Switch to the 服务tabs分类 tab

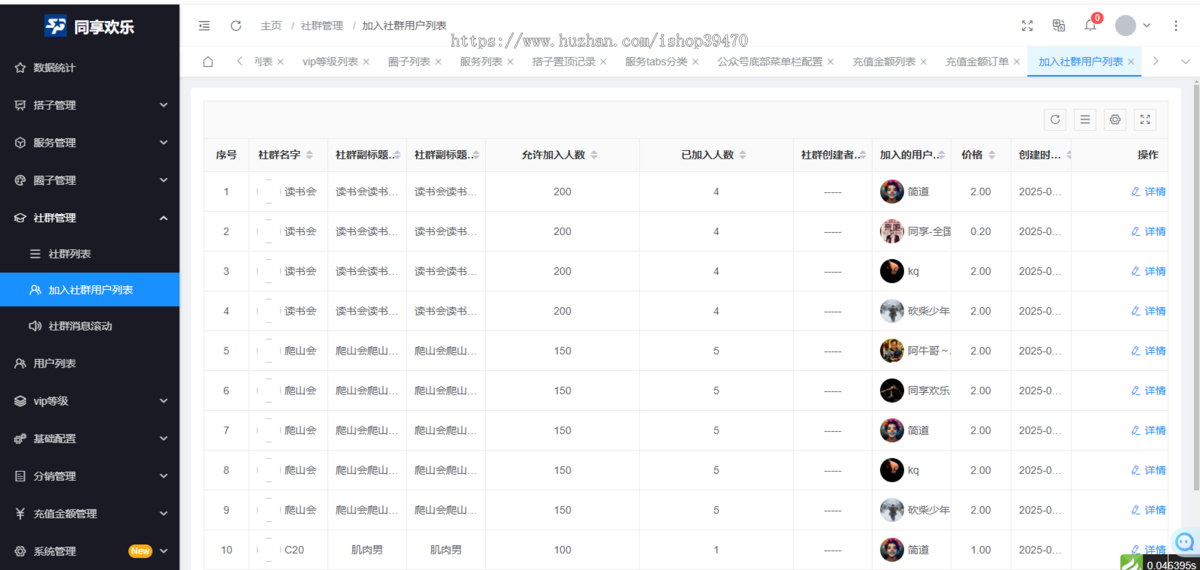(656, 62)
